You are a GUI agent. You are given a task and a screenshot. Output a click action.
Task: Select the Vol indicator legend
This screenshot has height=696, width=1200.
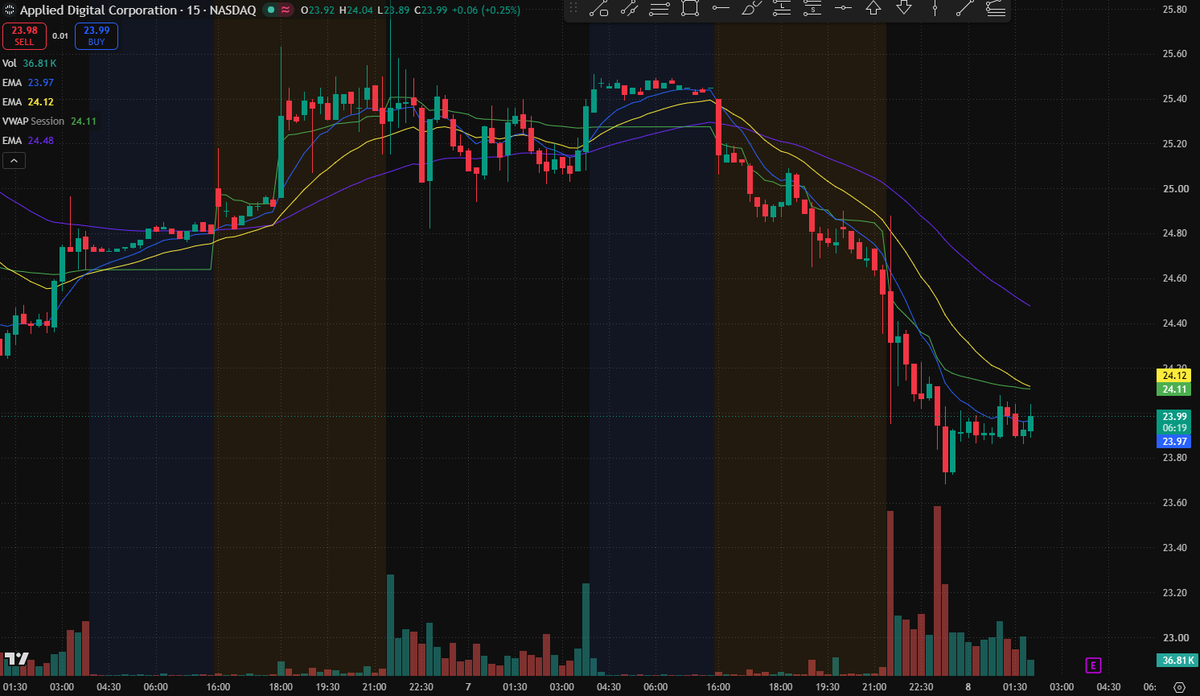pos(31,63)
